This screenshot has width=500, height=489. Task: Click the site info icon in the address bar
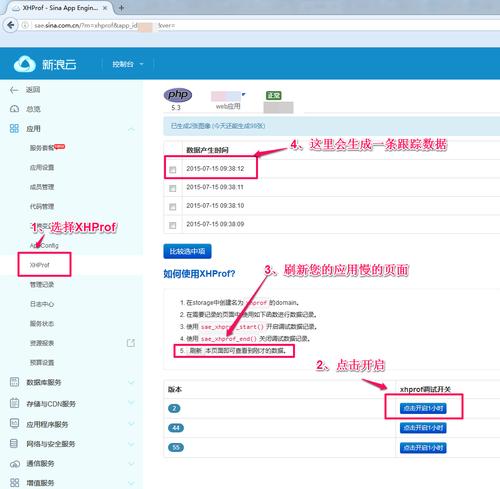pos(25,25)
